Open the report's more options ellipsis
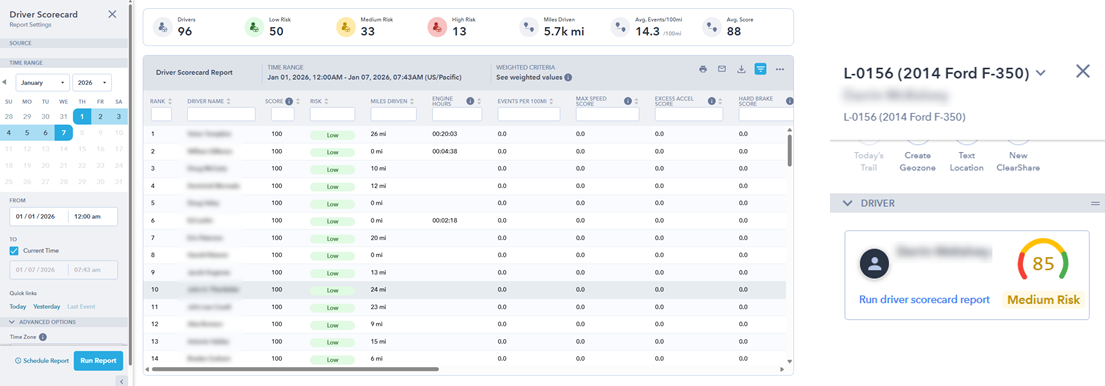1105x386 pixels. [x=779, y=69]
